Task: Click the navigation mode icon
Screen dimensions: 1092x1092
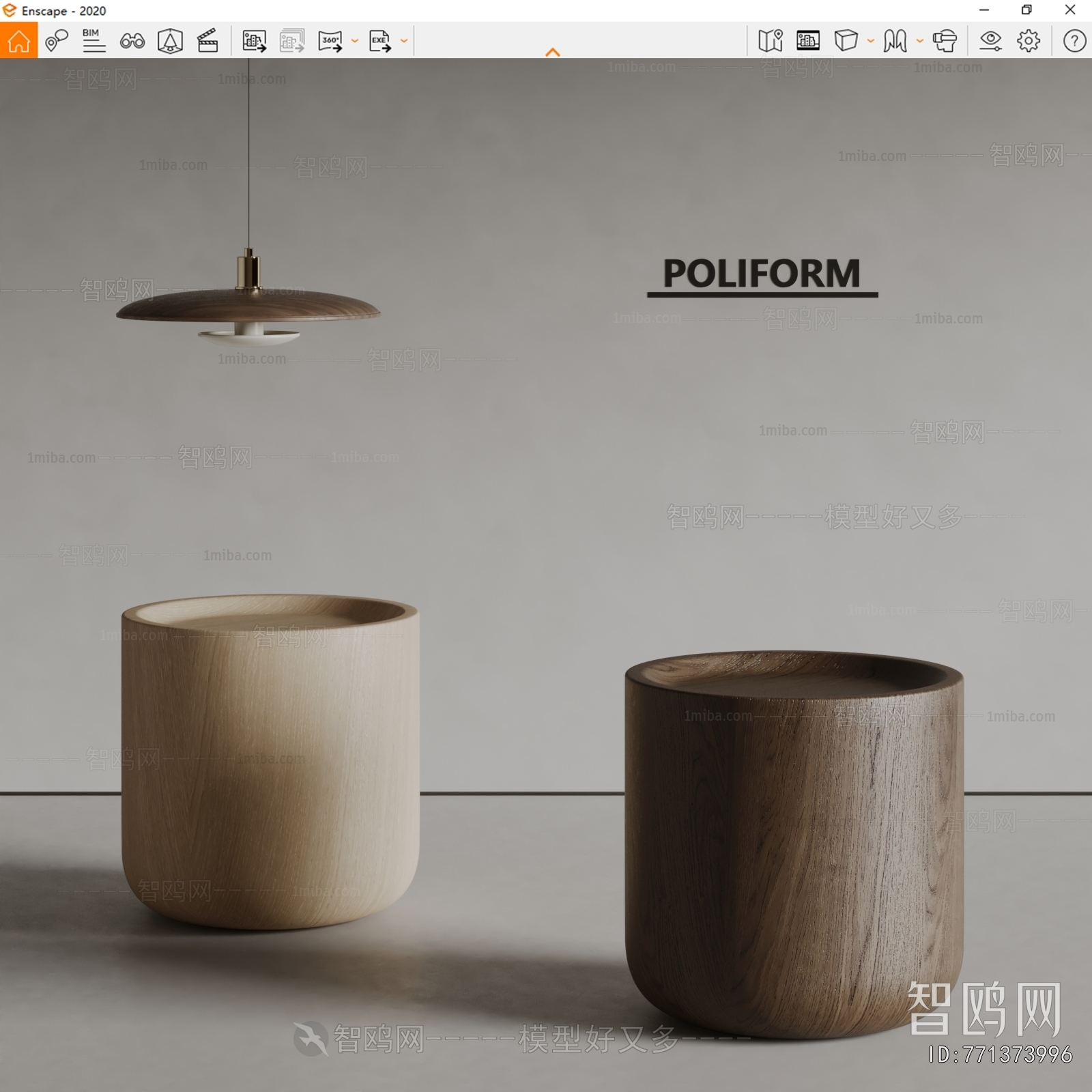Action: 895,41
